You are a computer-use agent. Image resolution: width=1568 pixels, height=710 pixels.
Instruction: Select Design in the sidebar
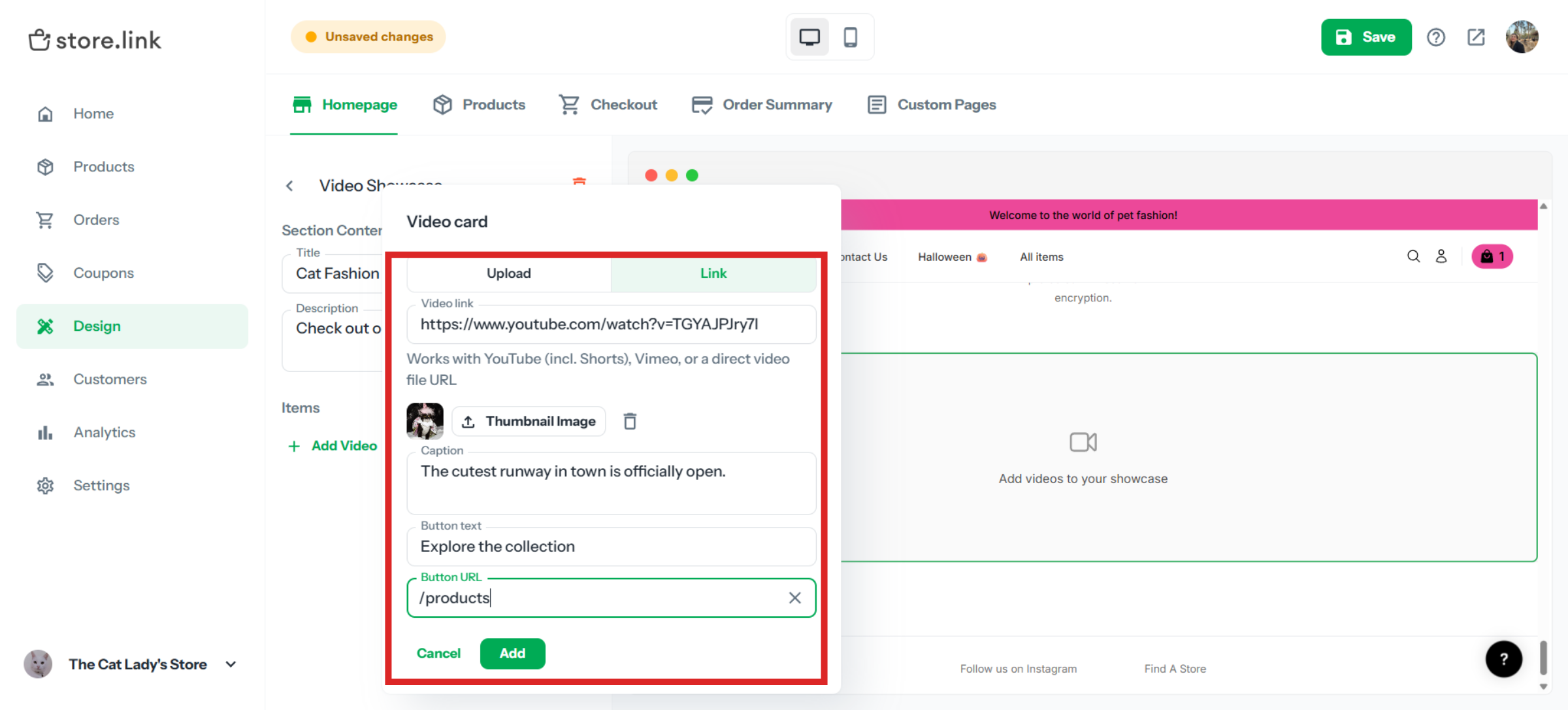(x=133, y=326)
